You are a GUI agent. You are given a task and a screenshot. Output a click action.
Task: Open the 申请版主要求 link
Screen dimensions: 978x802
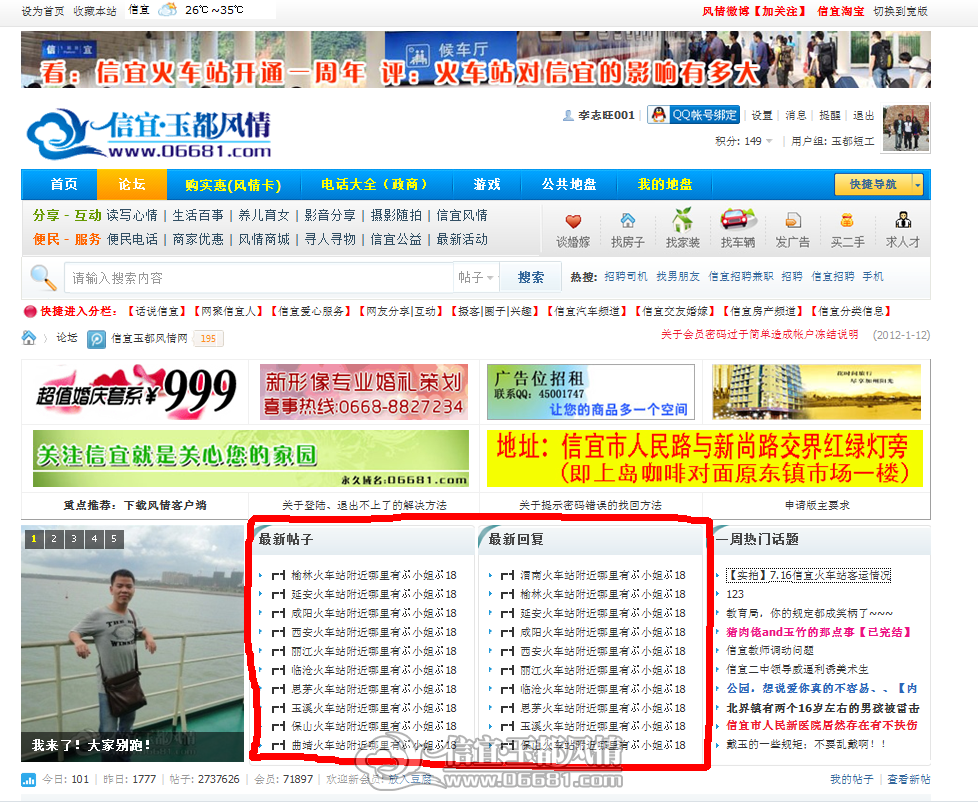[817, 506]
